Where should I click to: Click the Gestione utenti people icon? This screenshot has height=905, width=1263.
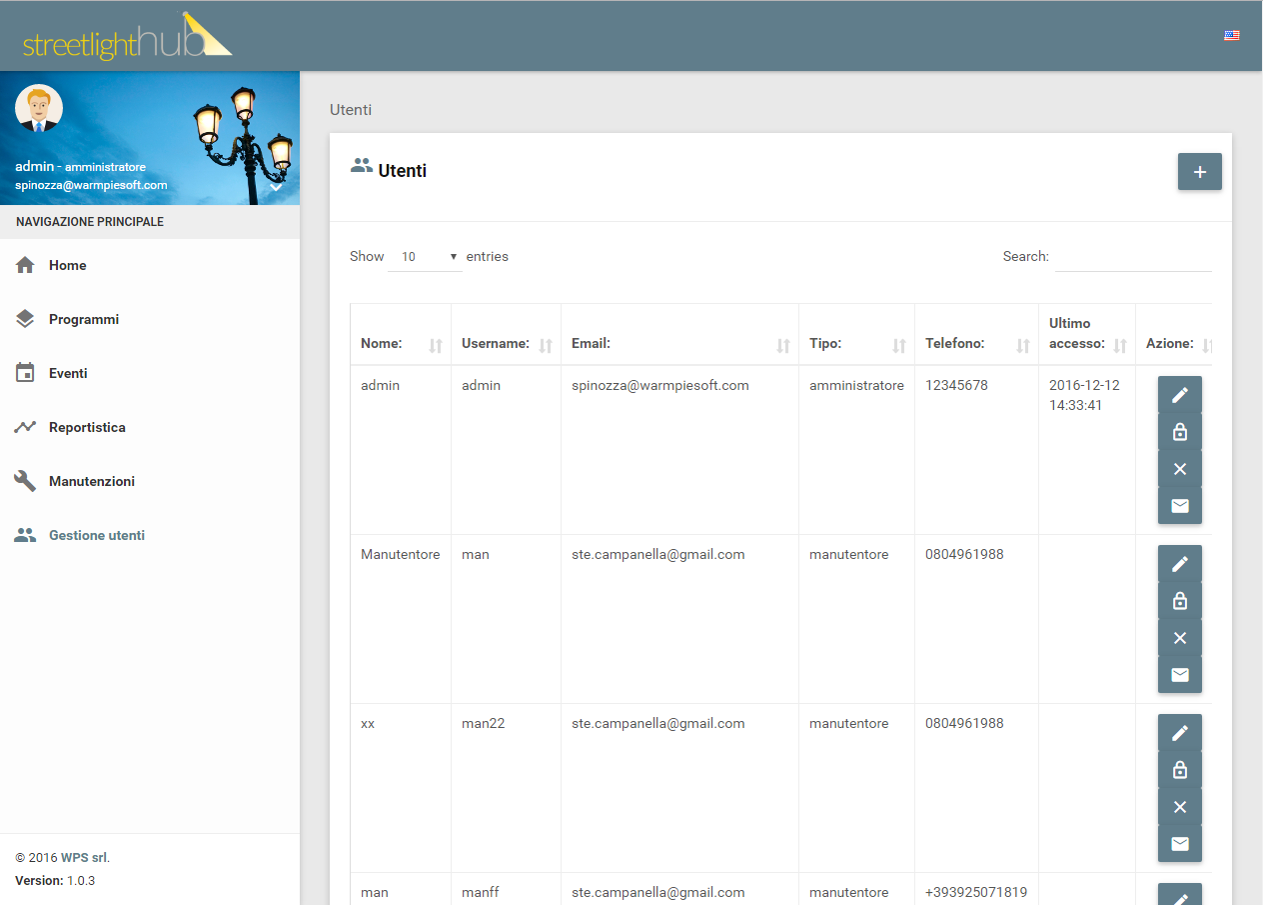click(25, 535)
